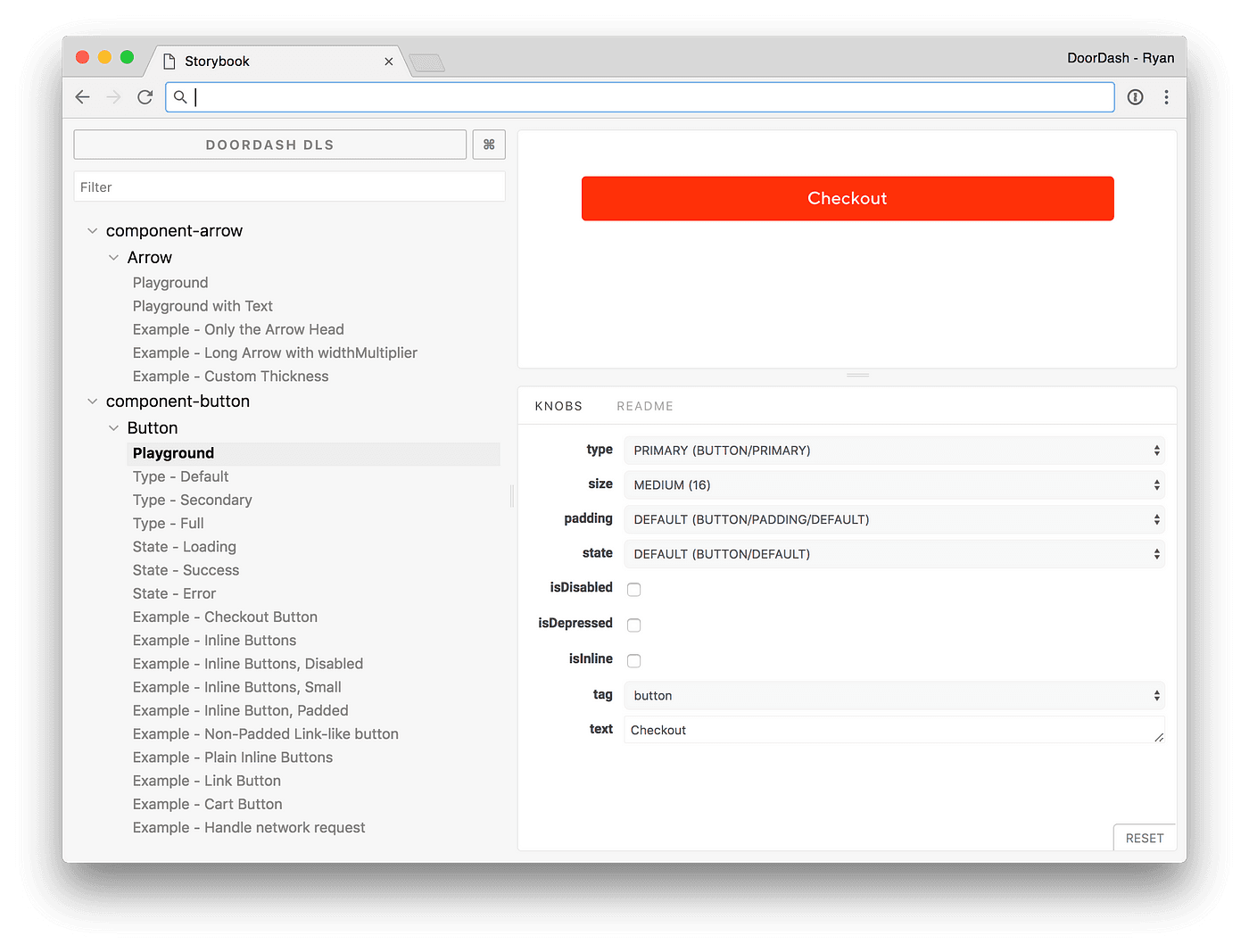The image size is (1249, 952).
Task: Open the State - Success story
Action: tap(186, 570)
